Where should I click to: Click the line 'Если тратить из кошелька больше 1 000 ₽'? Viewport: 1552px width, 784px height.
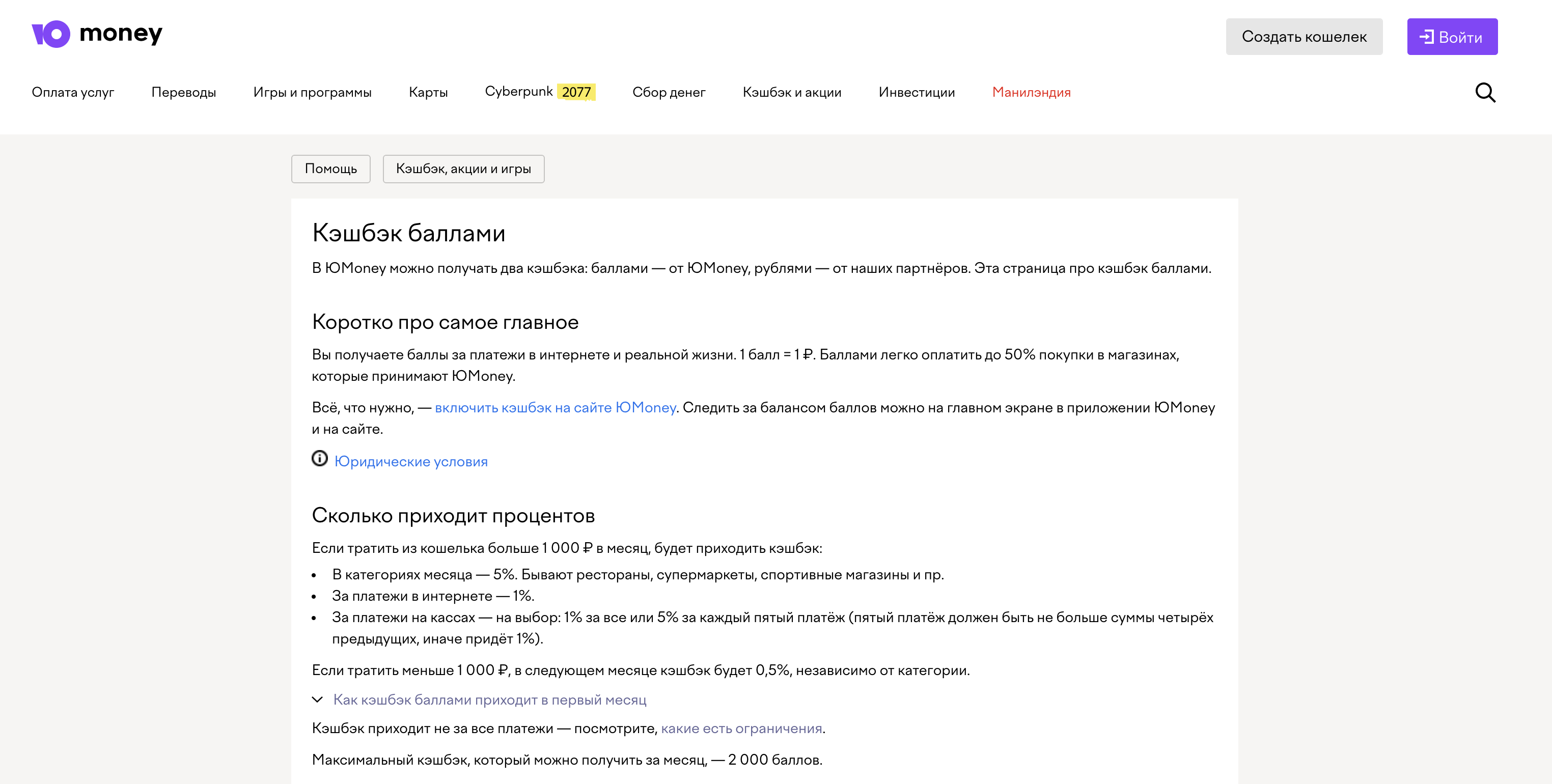point(567,548)
